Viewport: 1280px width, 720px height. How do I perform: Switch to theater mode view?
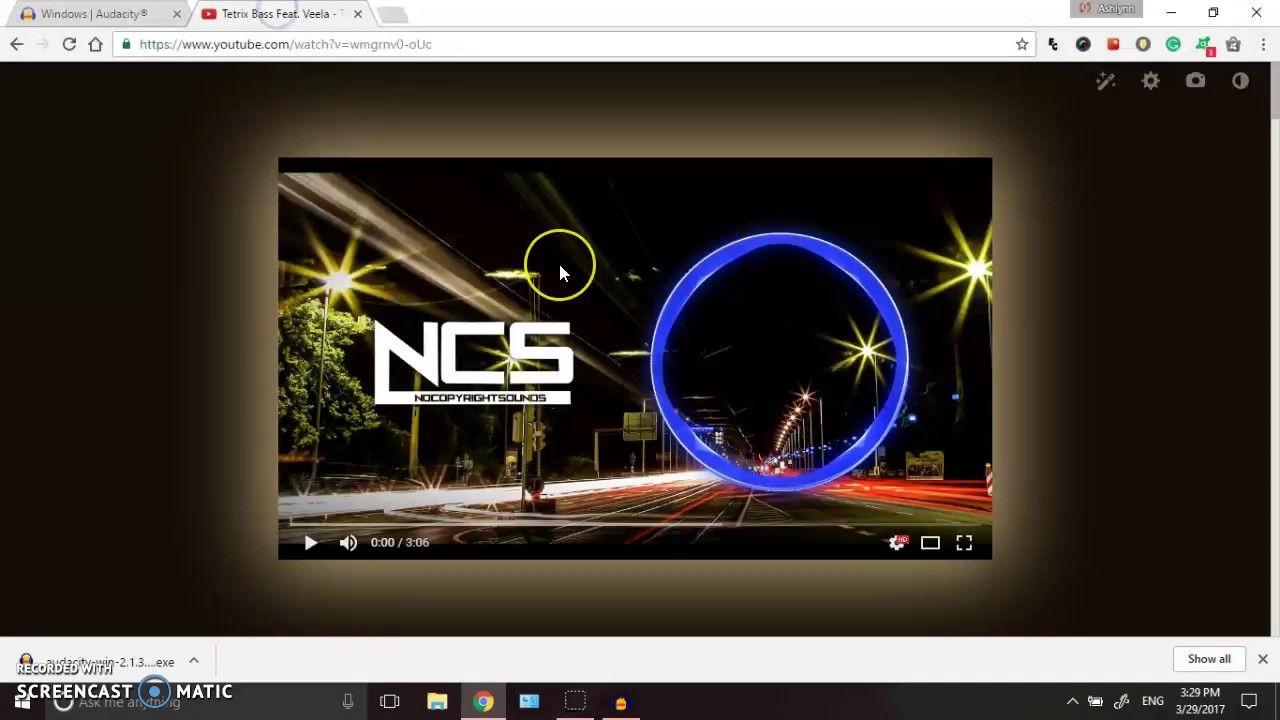click(x=930, y=542)
